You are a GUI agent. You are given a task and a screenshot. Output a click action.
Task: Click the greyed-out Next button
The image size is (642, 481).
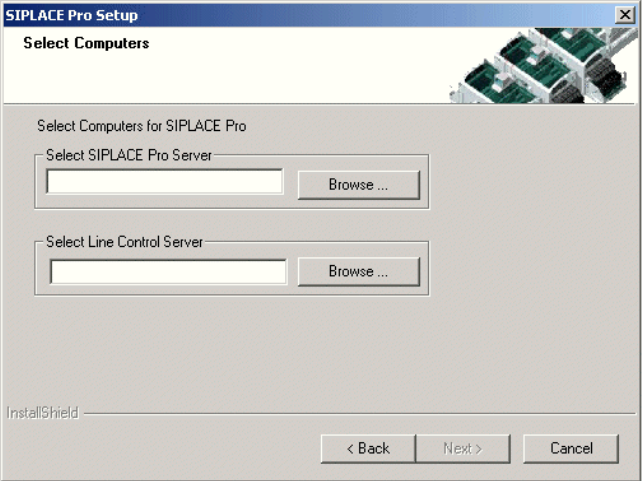click(463, 449)
